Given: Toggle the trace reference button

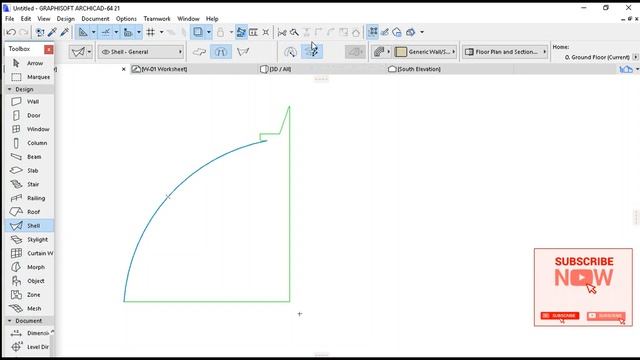Looking at the screenshot, I should point(198,32).
